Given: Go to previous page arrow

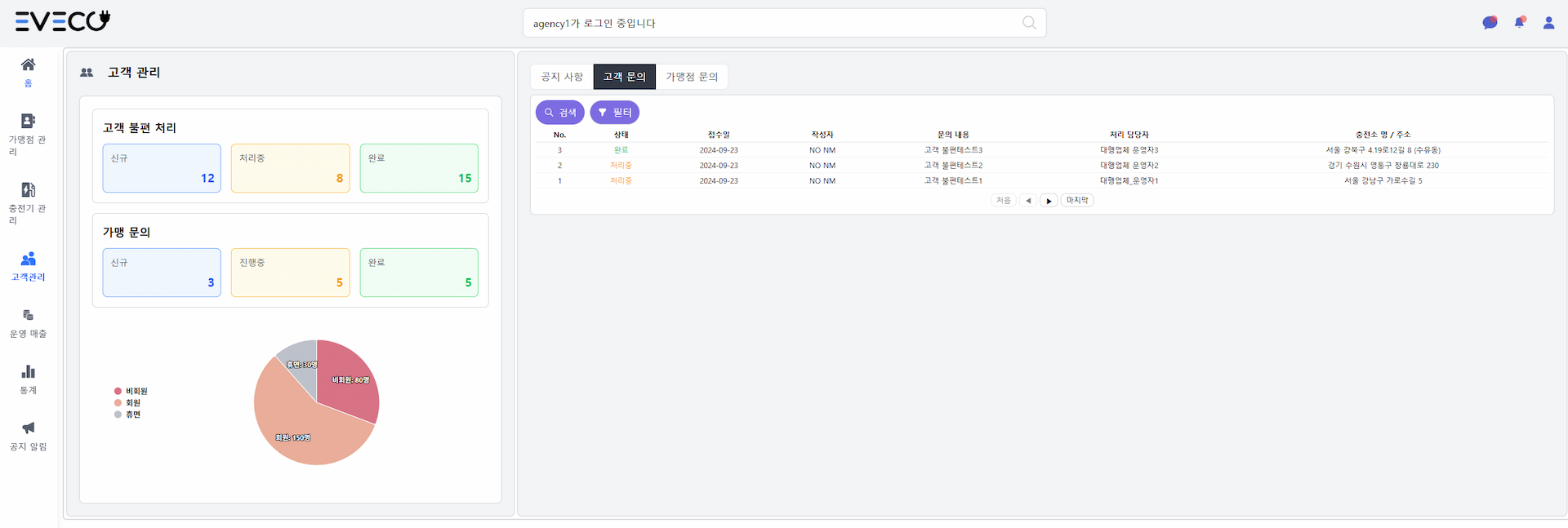Looking at the screenshot, I should (x=1028, y=201).
